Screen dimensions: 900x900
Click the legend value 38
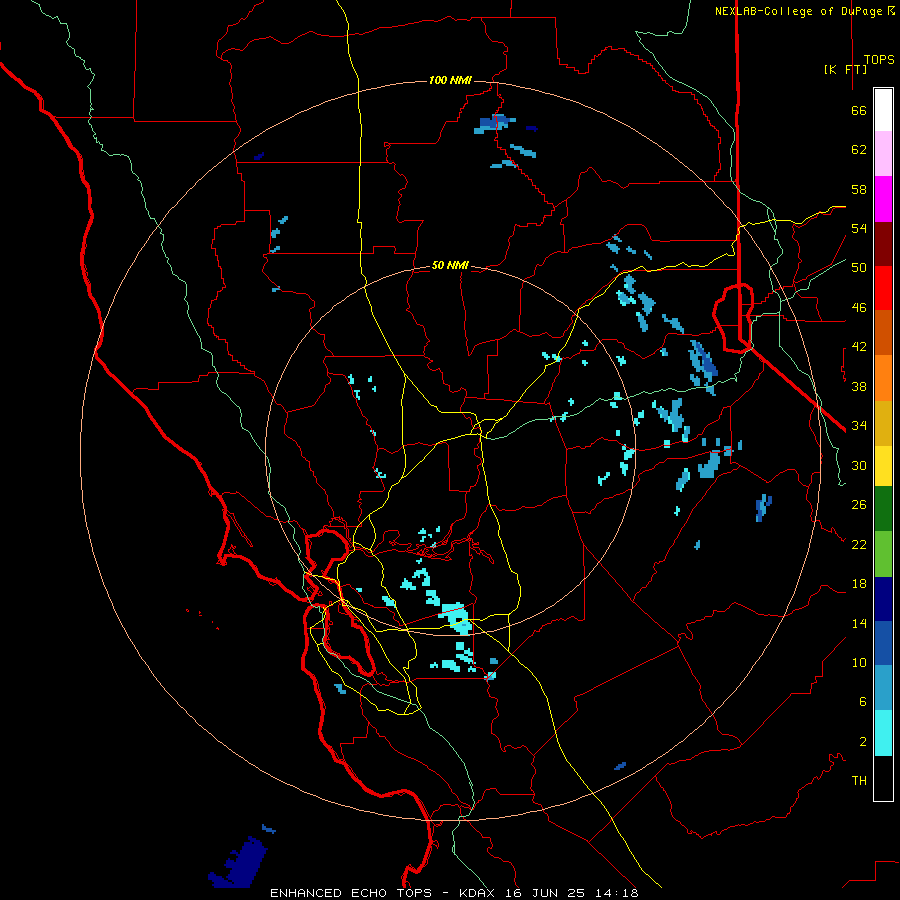pos(859,386)
